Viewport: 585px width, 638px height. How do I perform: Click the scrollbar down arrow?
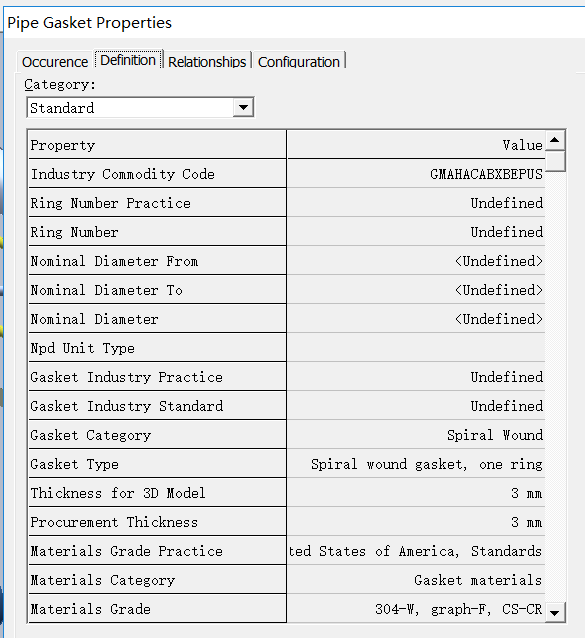click(x=555, y=612)
